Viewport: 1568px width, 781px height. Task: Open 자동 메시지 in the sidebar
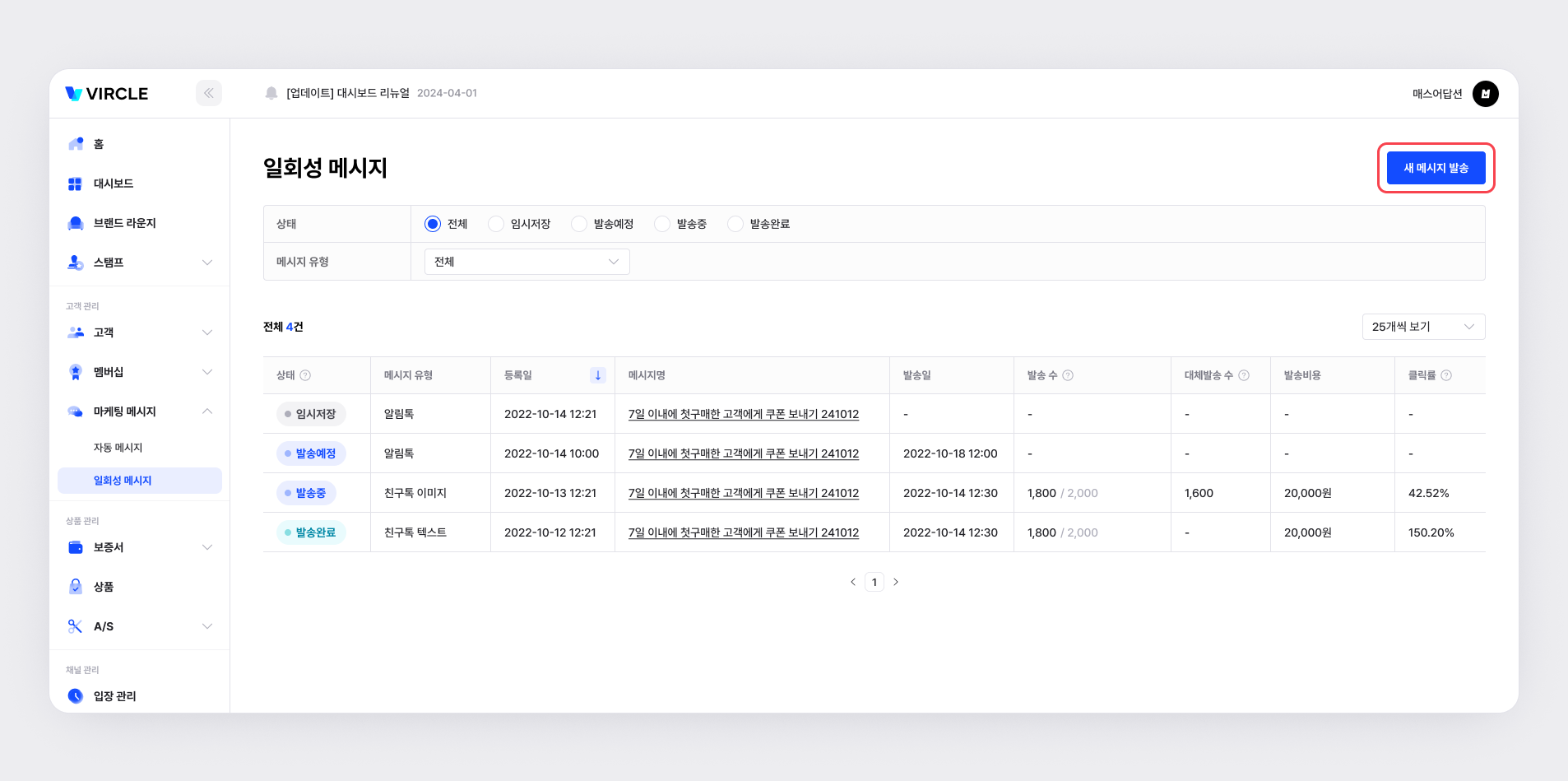tap(118, 448)
